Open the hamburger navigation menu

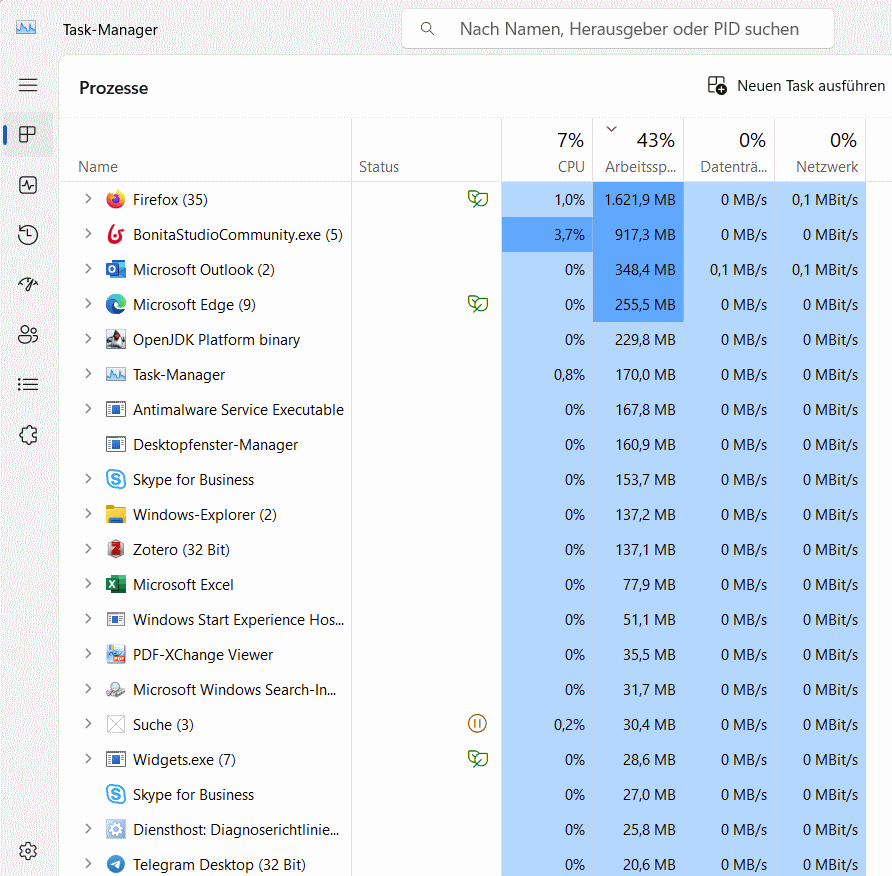pos(28,85)
